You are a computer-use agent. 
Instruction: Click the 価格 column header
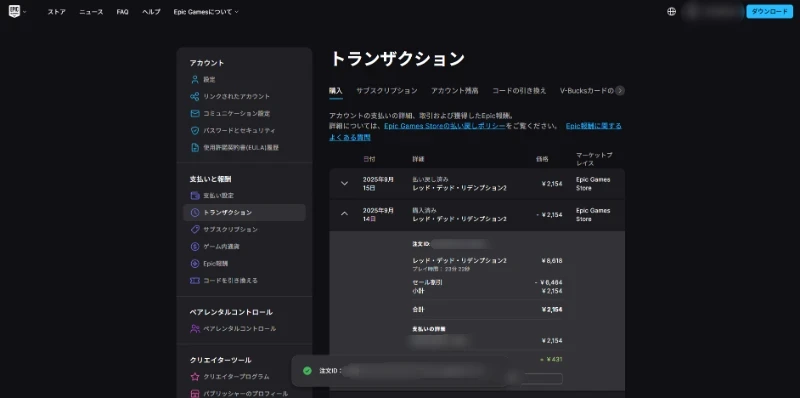pos(542,159)
